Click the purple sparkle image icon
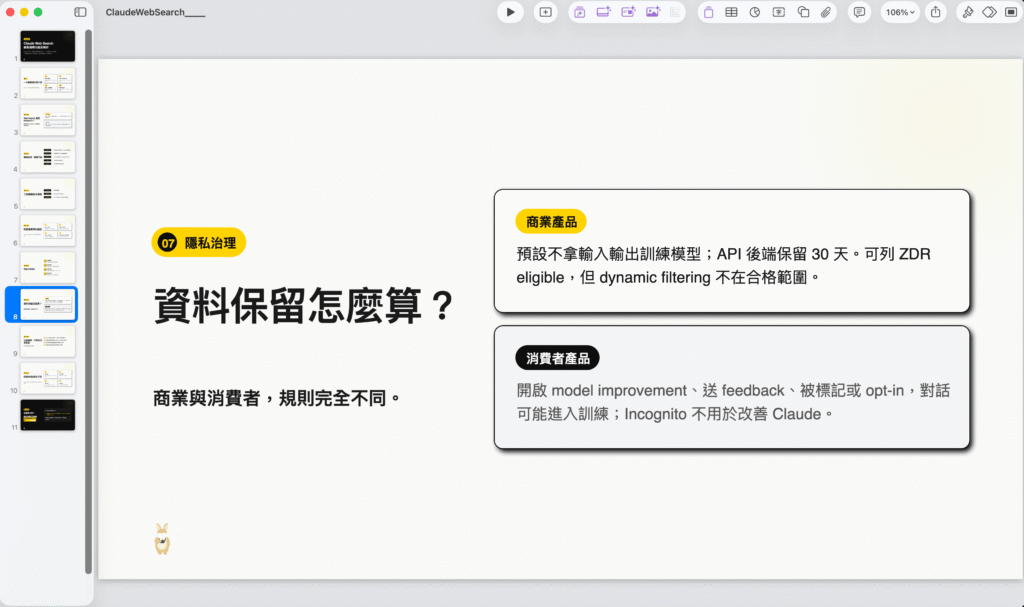 click(652, 12)
